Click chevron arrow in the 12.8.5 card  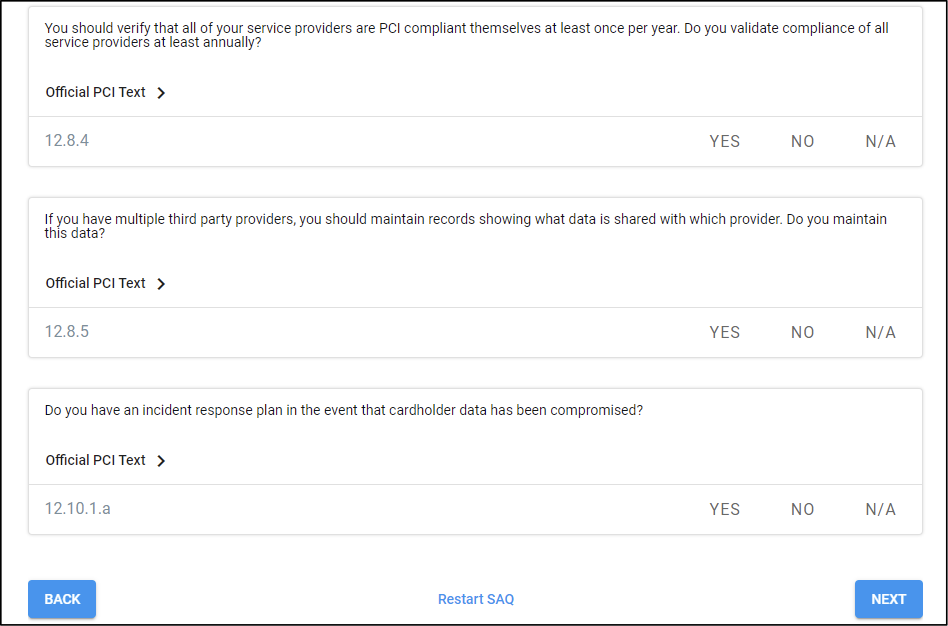[x=161, y=284]
